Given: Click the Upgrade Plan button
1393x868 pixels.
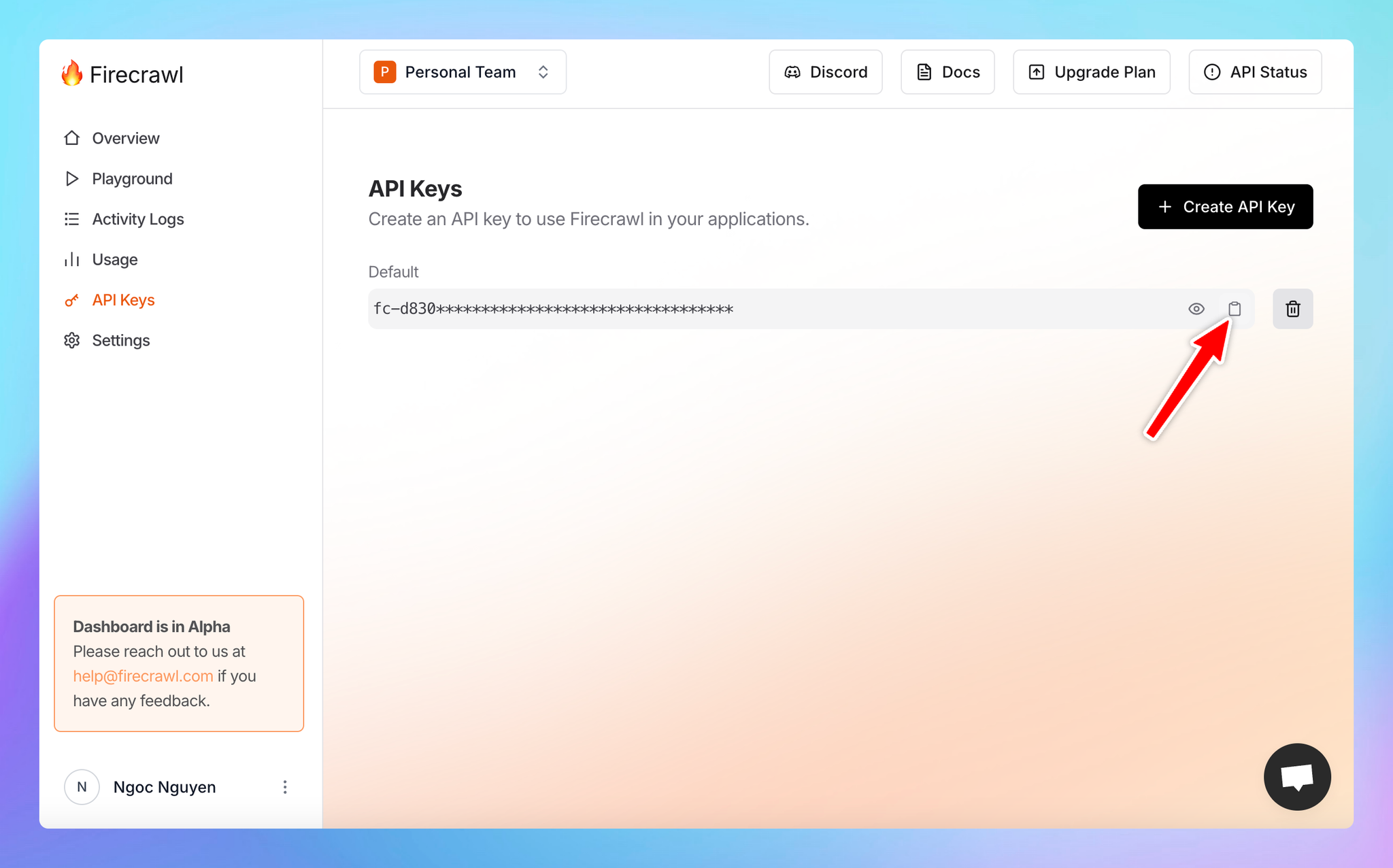Looking at the screenshot, I should [1091, 72].
